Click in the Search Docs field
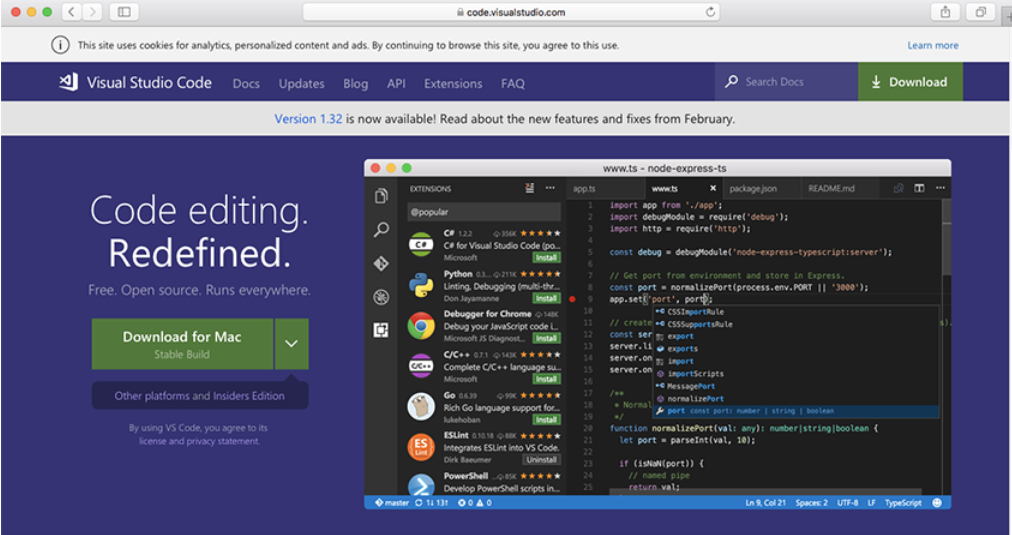1012x535 pixels. (790, 82)
